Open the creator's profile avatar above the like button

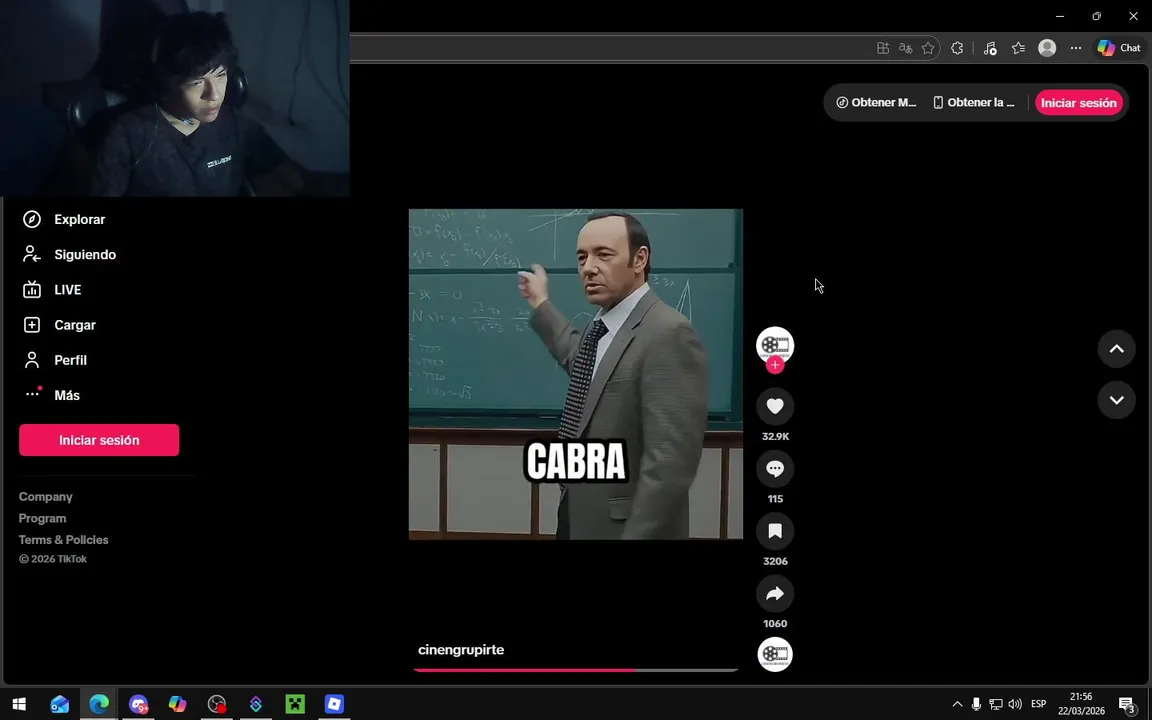pos(774,345)
